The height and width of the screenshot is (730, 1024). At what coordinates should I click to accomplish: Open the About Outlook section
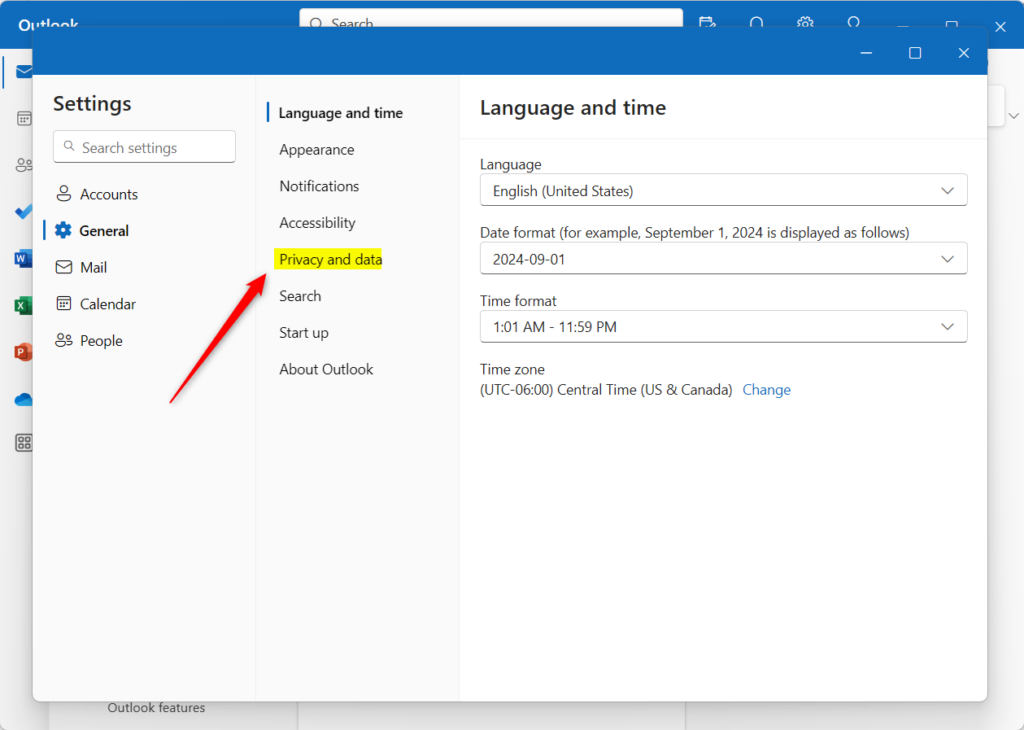pyautogui.click(x=326, y=369)
